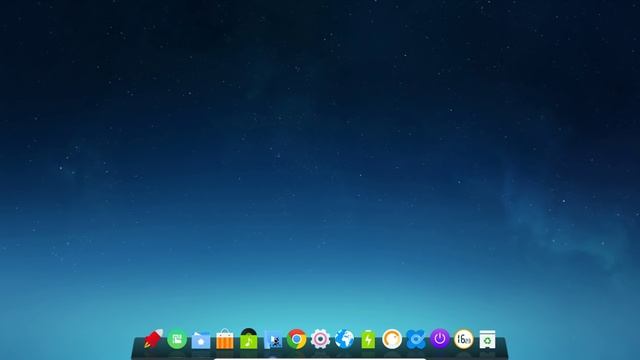
Task: Launch Google Chrome from the dock
Action: (x=296, y=339)
